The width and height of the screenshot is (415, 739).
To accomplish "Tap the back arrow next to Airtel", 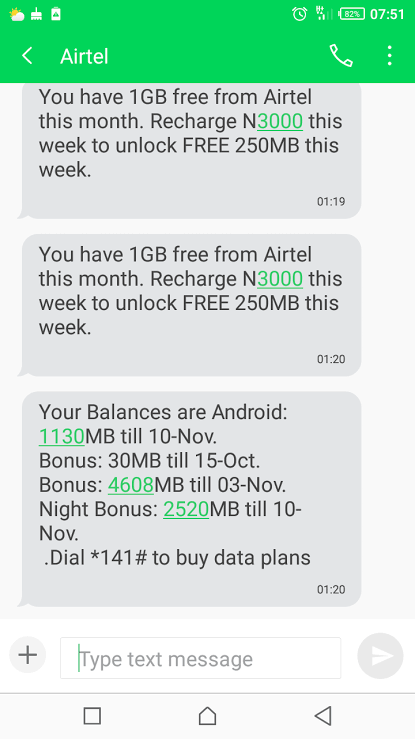I will 27,56.
